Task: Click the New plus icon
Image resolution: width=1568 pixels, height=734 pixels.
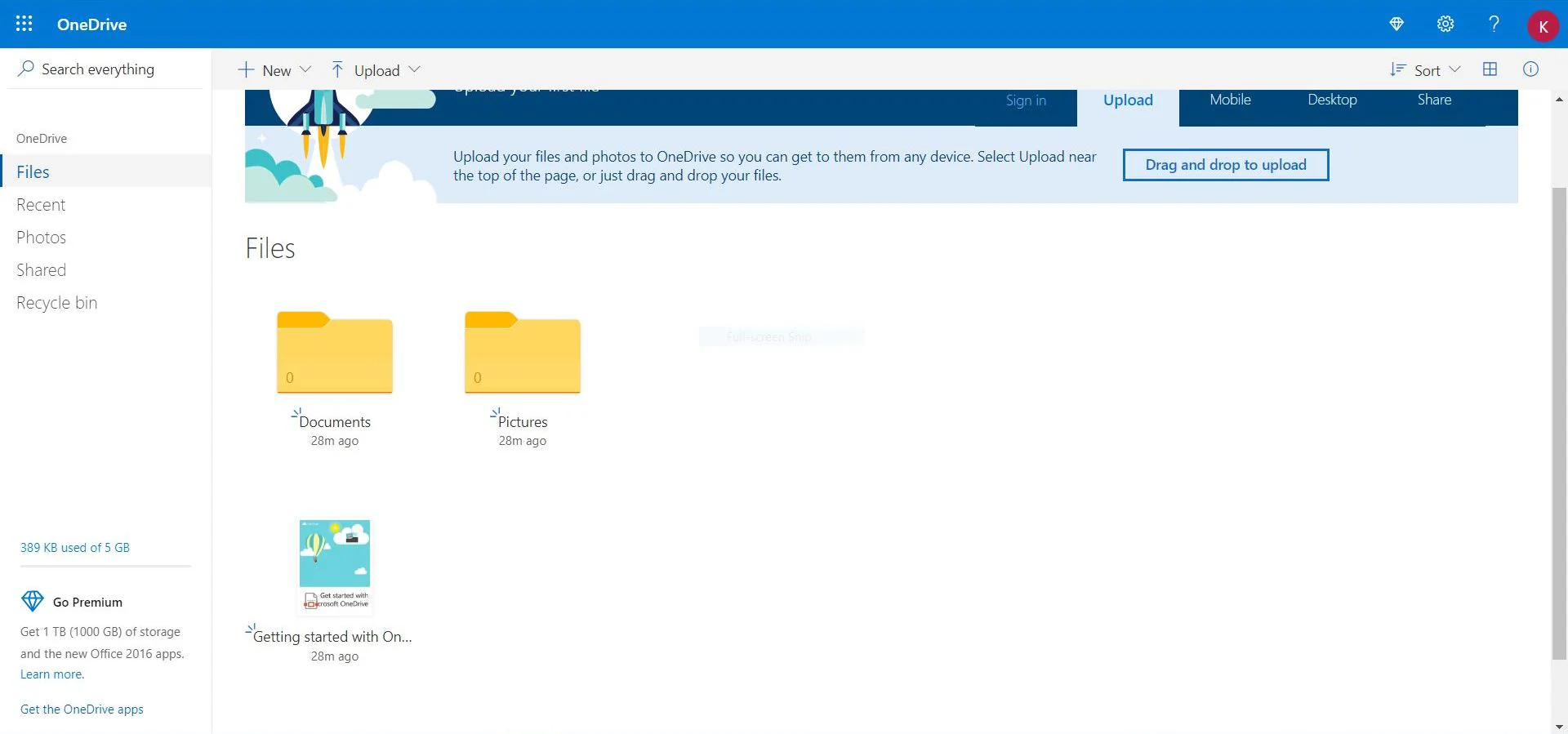Action: 246,69
